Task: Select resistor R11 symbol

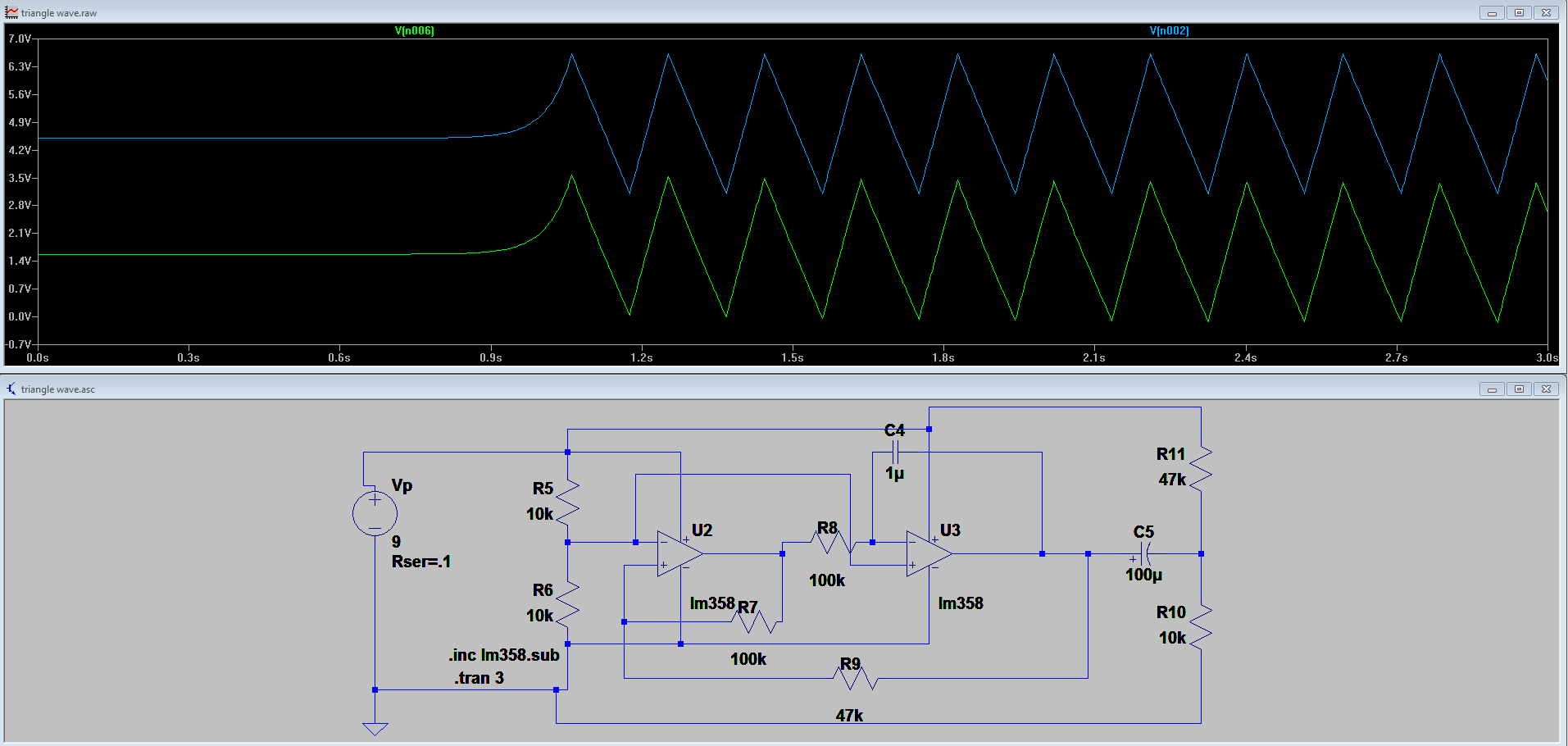Action: click(1201, 469)
